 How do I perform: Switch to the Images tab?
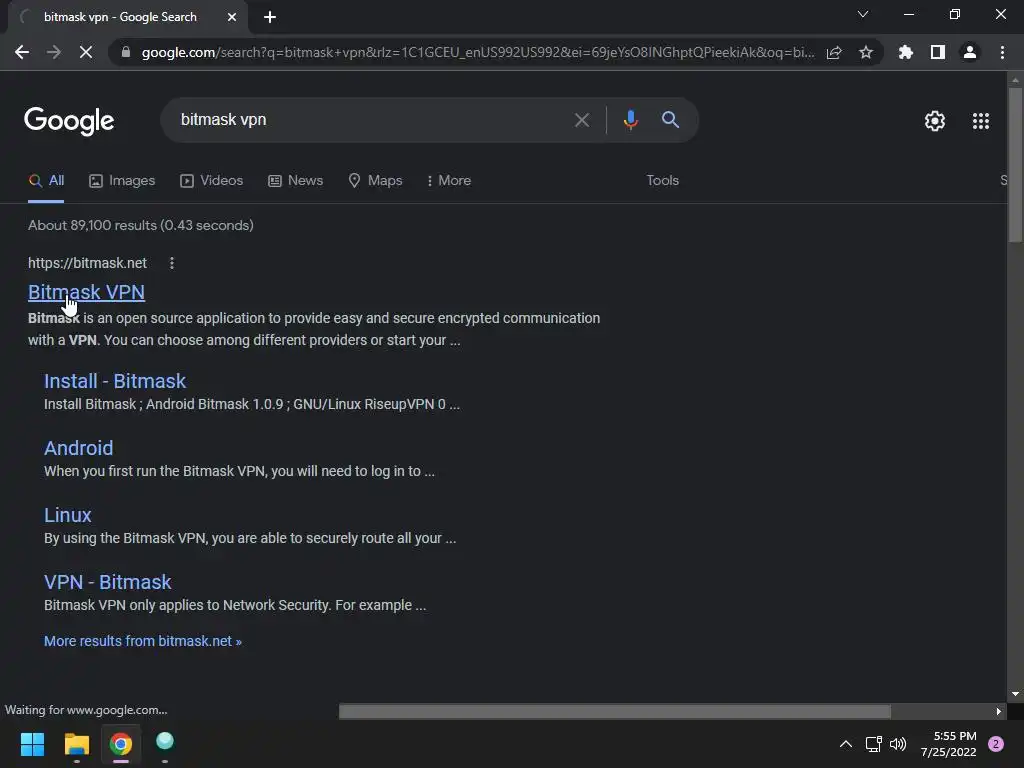click(122, 181)
